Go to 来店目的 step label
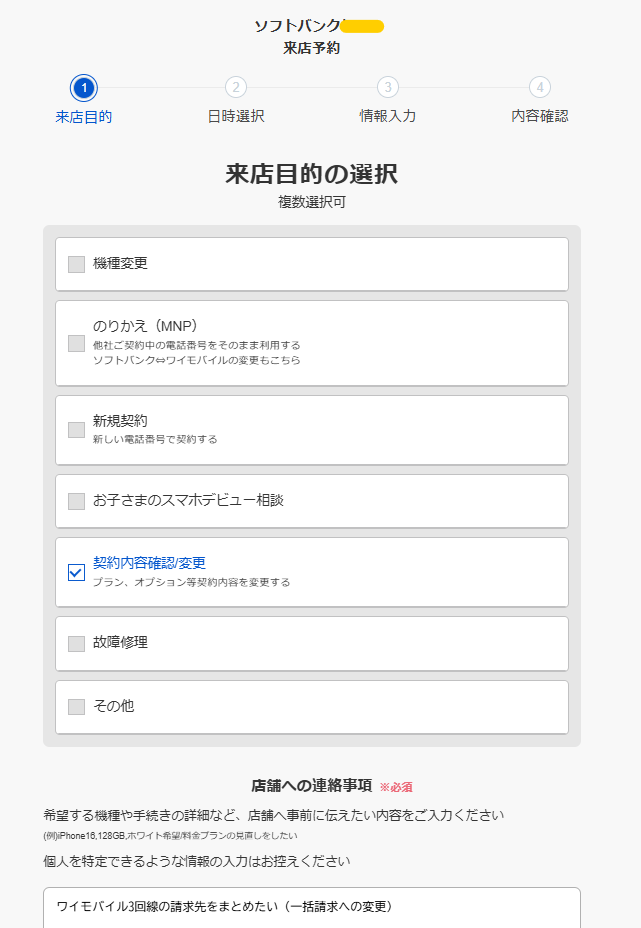Screen dimensions: 641x928 point(84,116)
